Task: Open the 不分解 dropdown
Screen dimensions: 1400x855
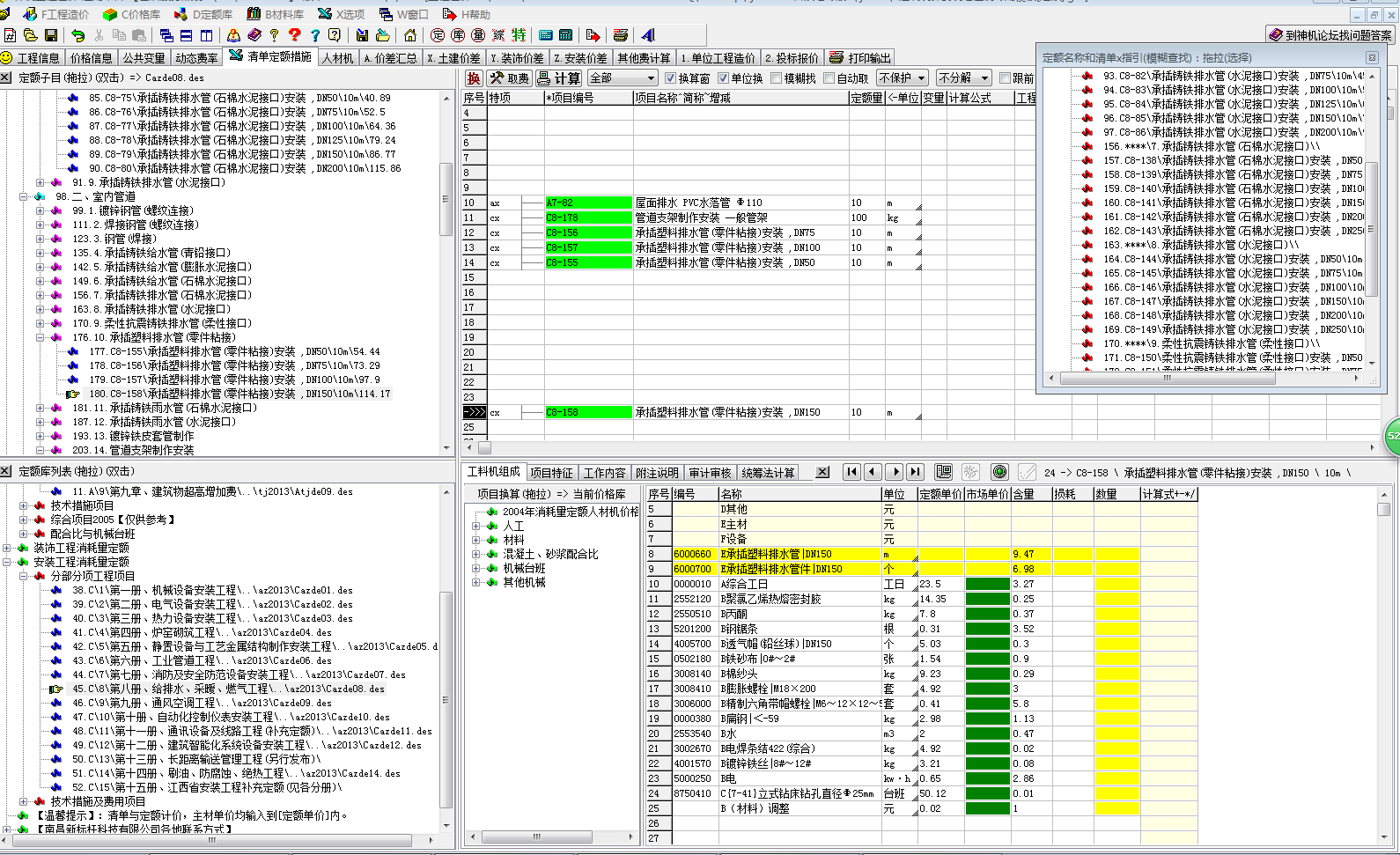Action: tap(963, 78)
